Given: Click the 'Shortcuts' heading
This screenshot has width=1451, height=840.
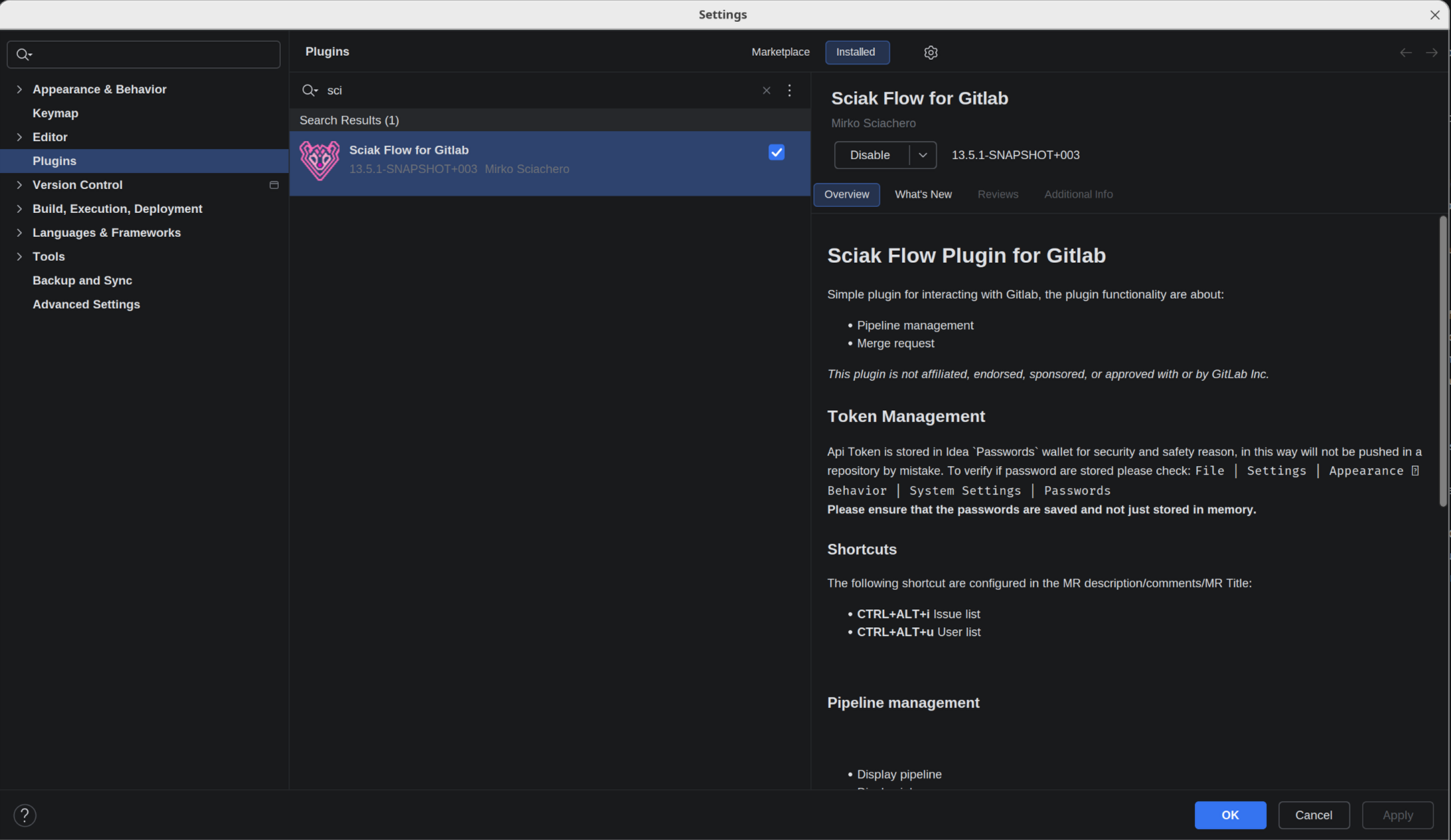Looking at the screenshot, I should click(862, 549).
